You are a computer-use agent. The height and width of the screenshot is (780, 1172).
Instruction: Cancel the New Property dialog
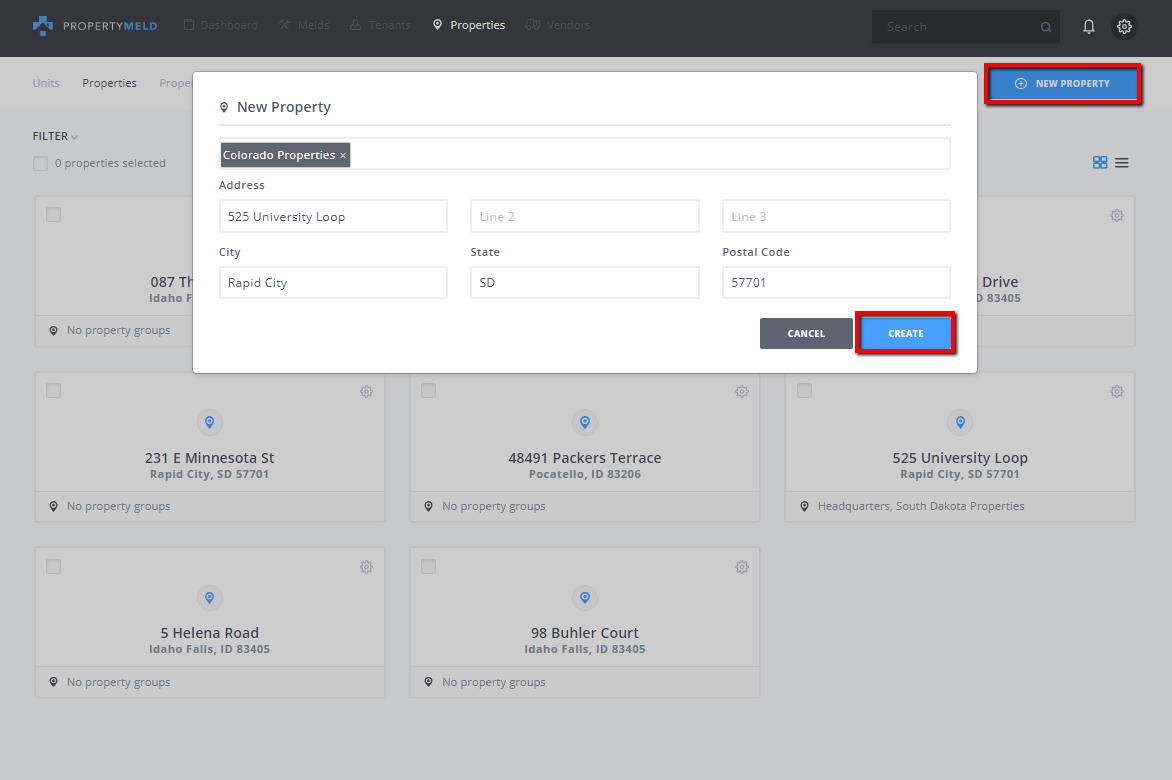(x=806, y=334)
